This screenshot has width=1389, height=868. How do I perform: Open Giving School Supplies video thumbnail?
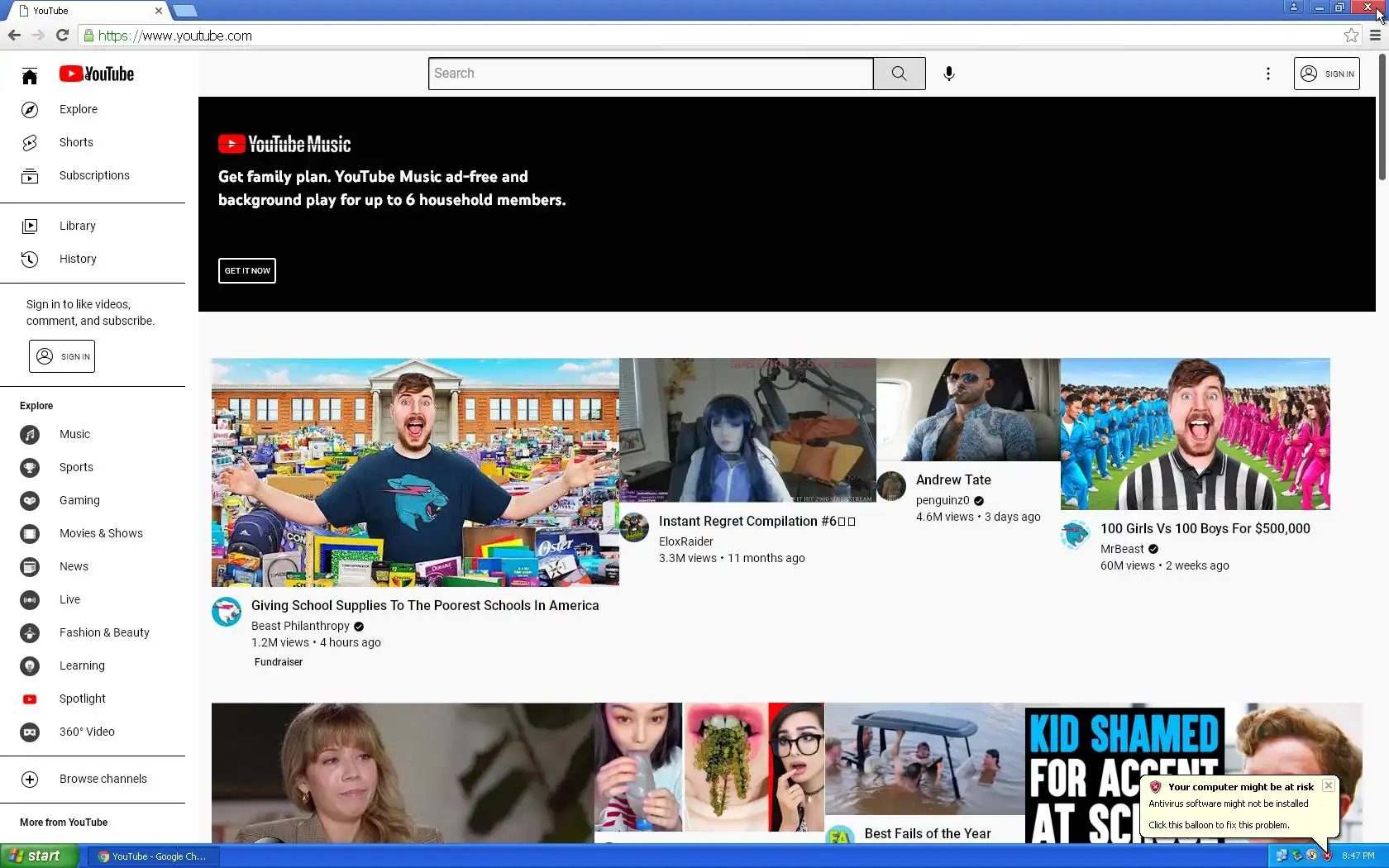click(415, 472)
